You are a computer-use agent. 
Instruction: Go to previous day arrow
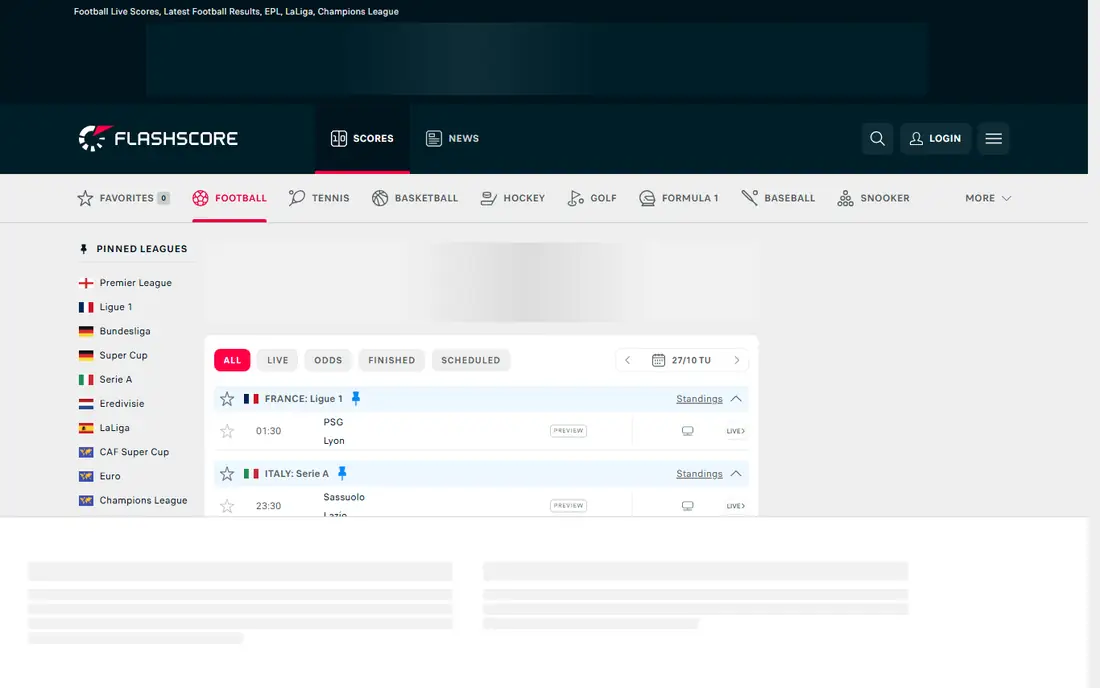[628, 360]
